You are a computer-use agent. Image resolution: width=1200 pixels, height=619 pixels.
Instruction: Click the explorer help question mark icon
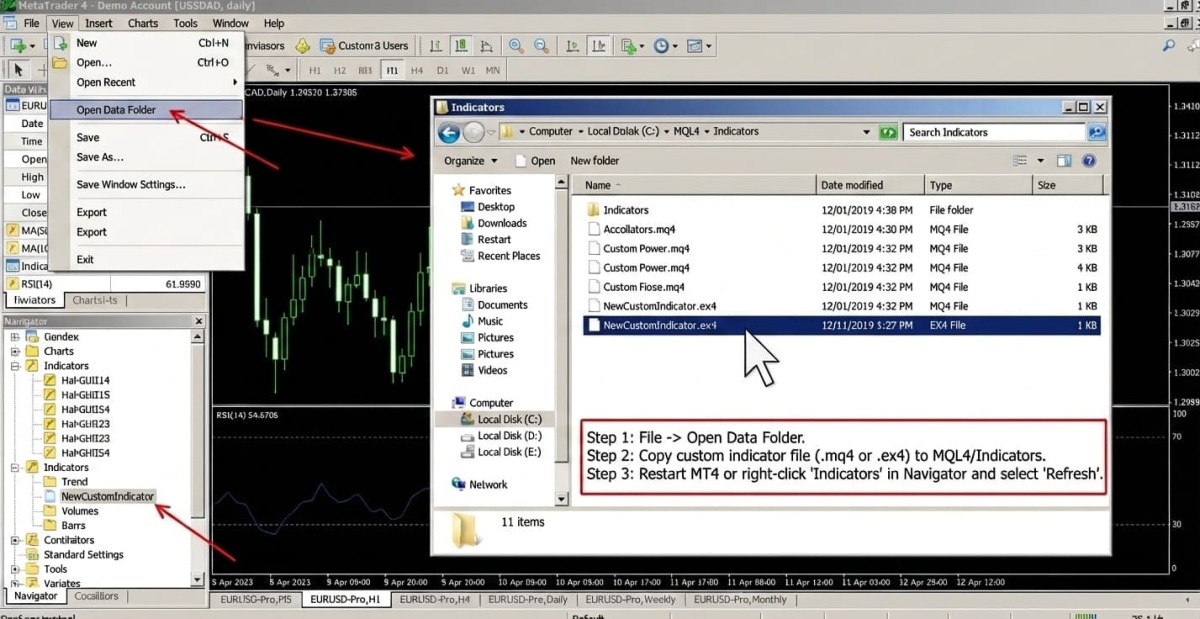1089,160
